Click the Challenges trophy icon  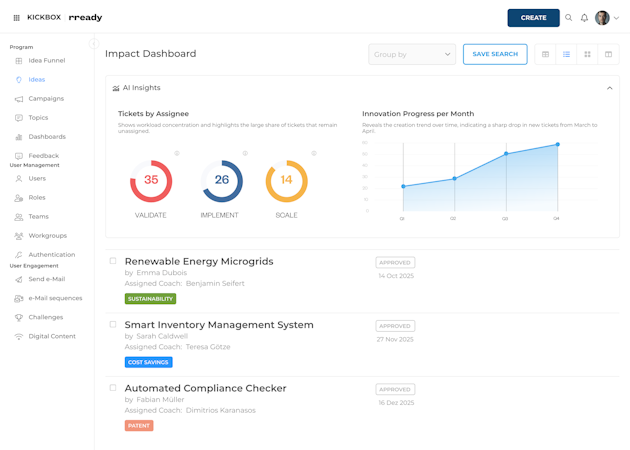18,317
